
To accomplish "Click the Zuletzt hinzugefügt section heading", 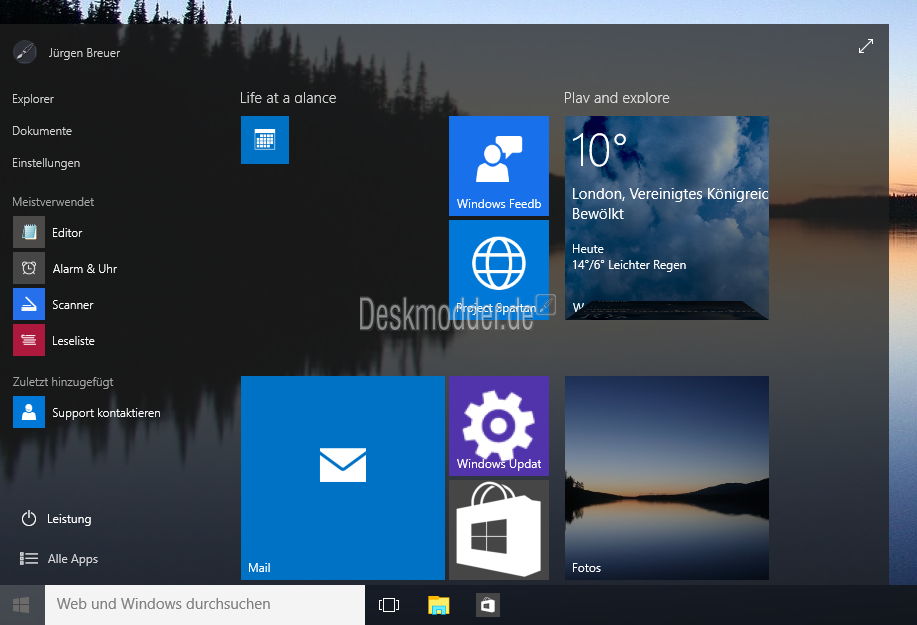I will click(x=63, y=382).
